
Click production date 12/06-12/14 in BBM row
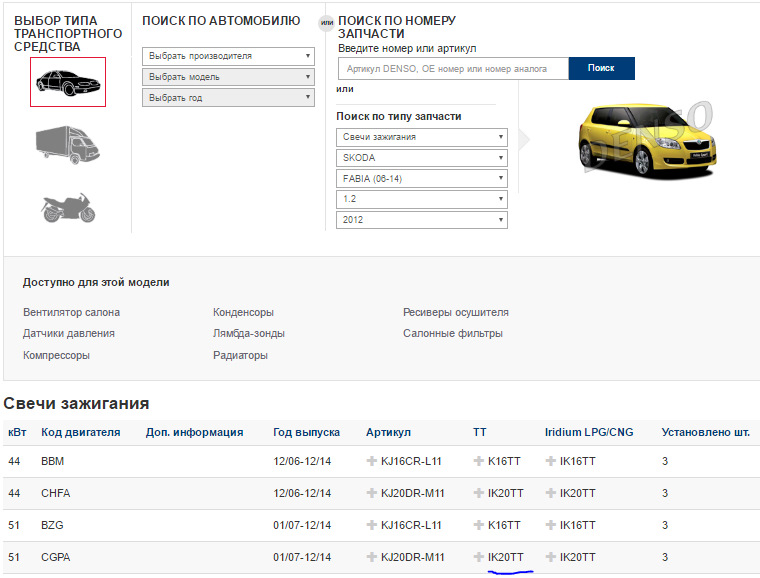tap(302, 461)
